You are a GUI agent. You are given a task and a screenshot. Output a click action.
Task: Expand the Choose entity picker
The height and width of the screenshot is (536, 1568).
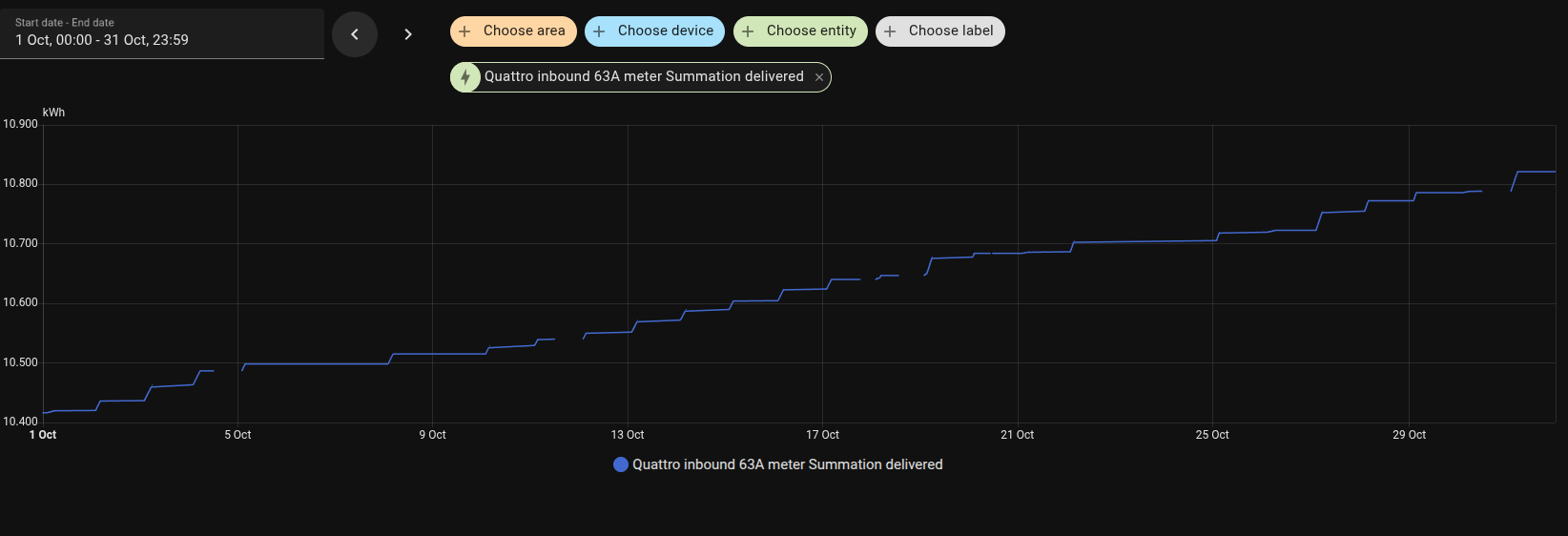(x=811, y=31)
